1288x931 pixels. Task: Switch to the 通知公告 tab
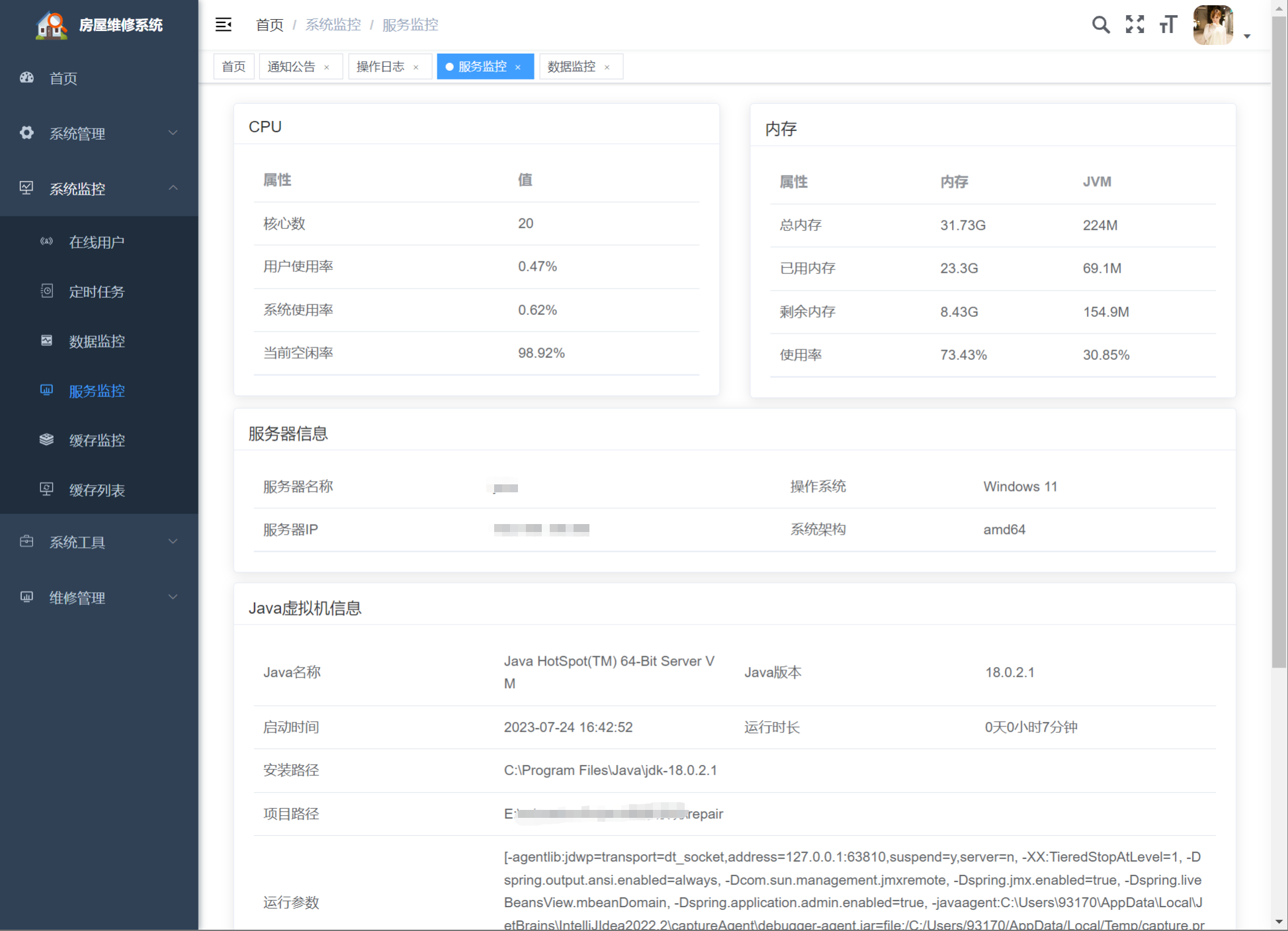point(291,67)
